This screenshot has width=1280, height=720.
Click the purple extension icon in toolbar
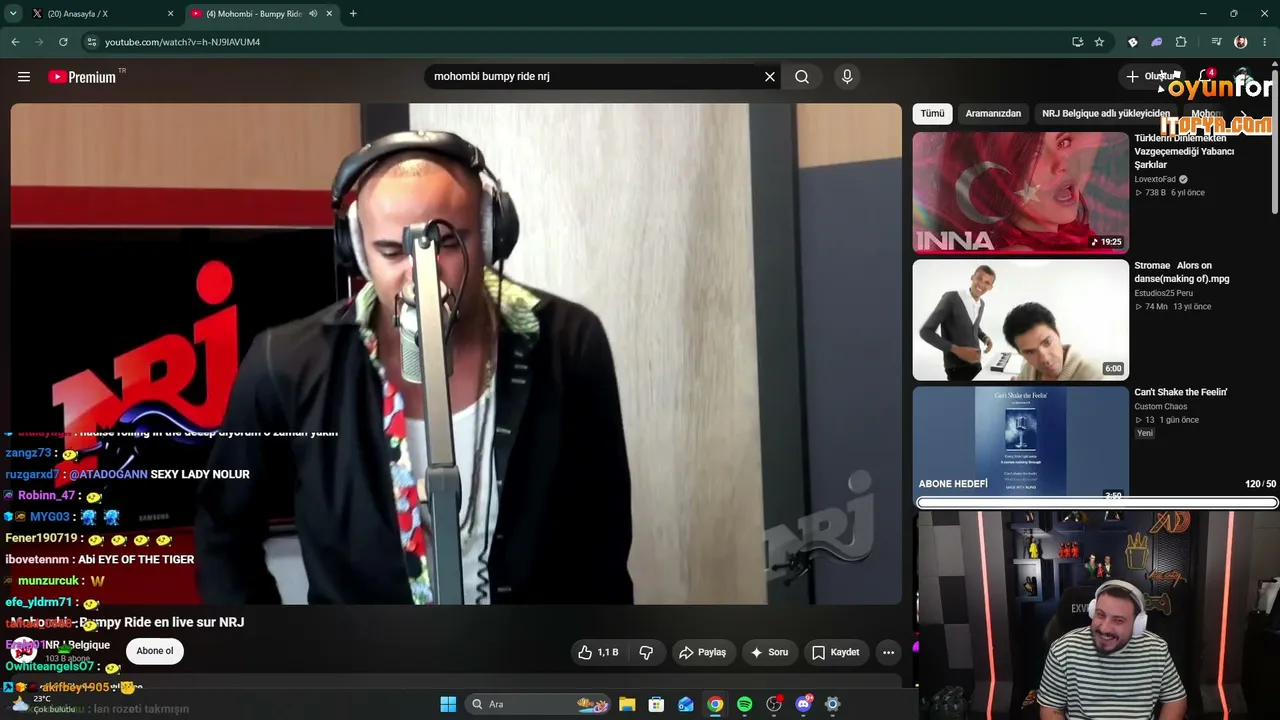click(1157, 42)
